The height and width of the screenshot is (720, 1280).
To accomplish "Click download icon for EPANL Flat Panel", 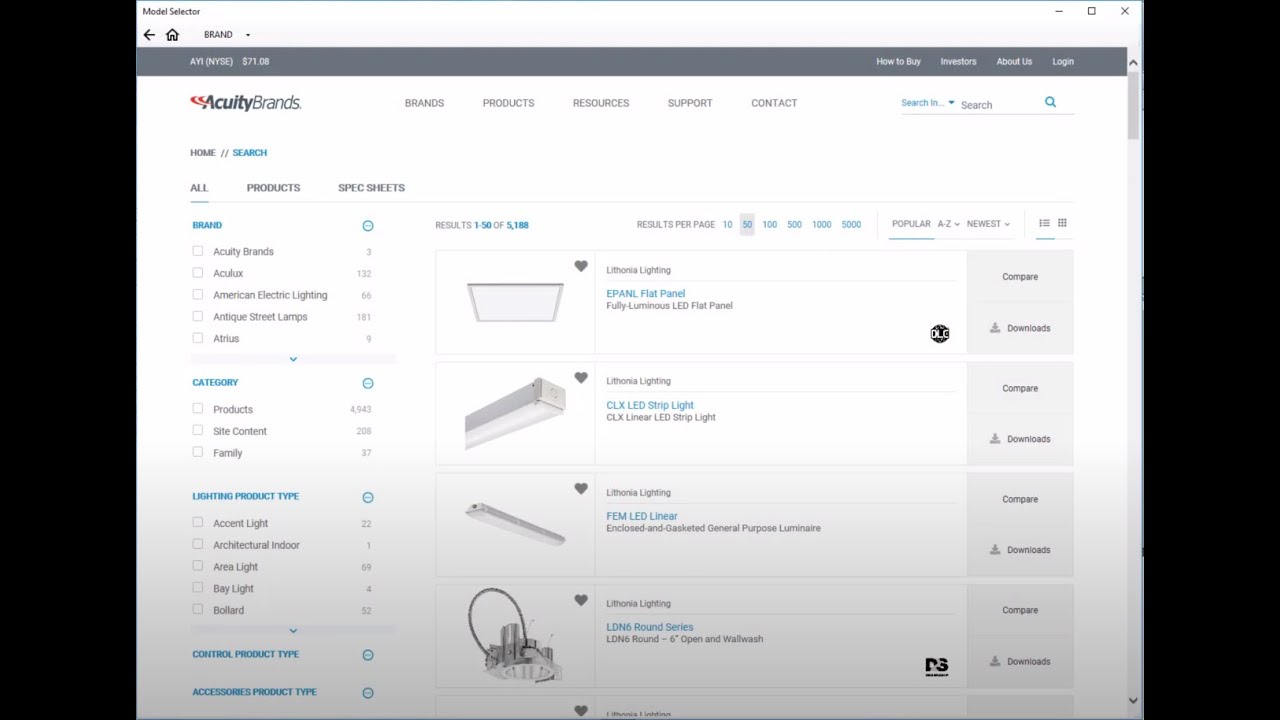I will [x=995, y=328].
